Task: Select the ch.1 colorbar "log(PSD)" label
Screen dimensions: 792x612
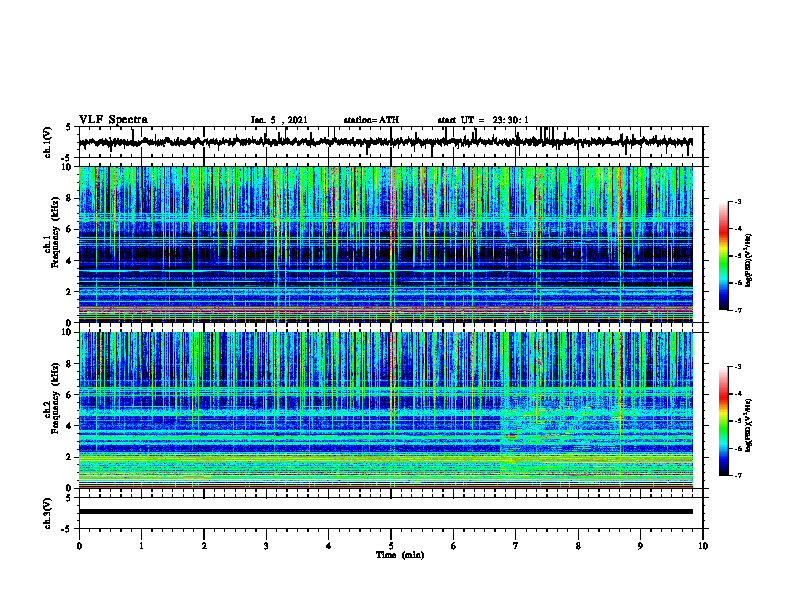Action: click(x=749, y=261)
